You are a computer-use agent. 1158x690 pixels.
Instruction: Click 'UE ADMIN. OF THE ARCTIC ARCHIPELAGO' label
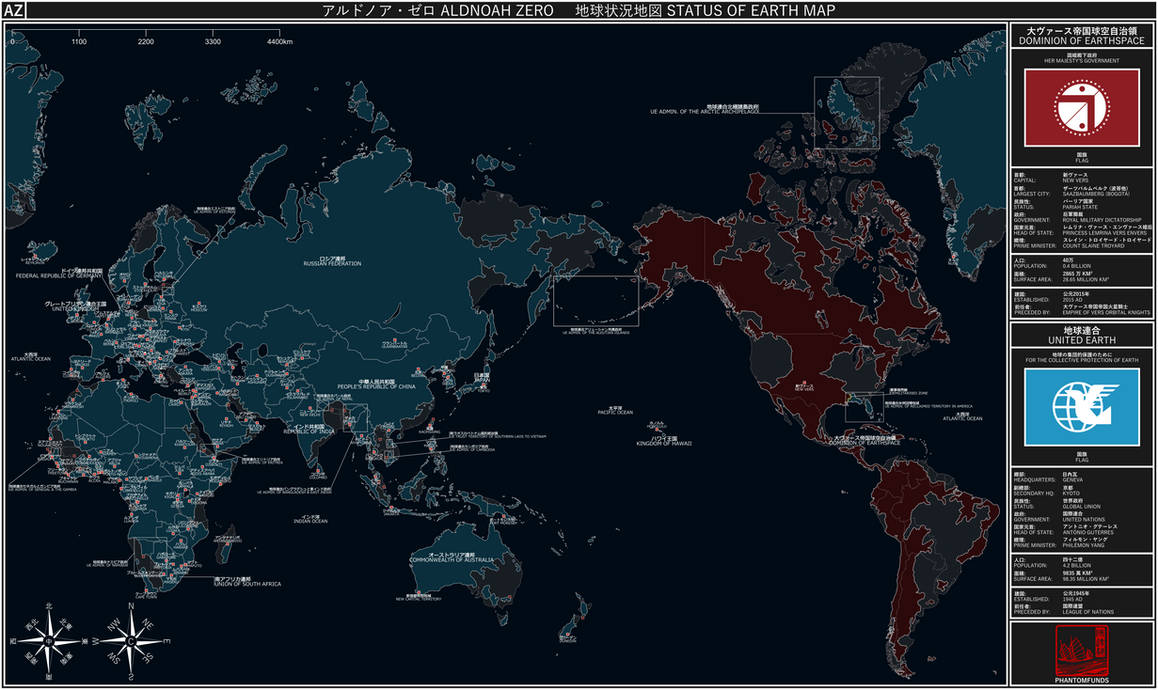click(705, 112)
